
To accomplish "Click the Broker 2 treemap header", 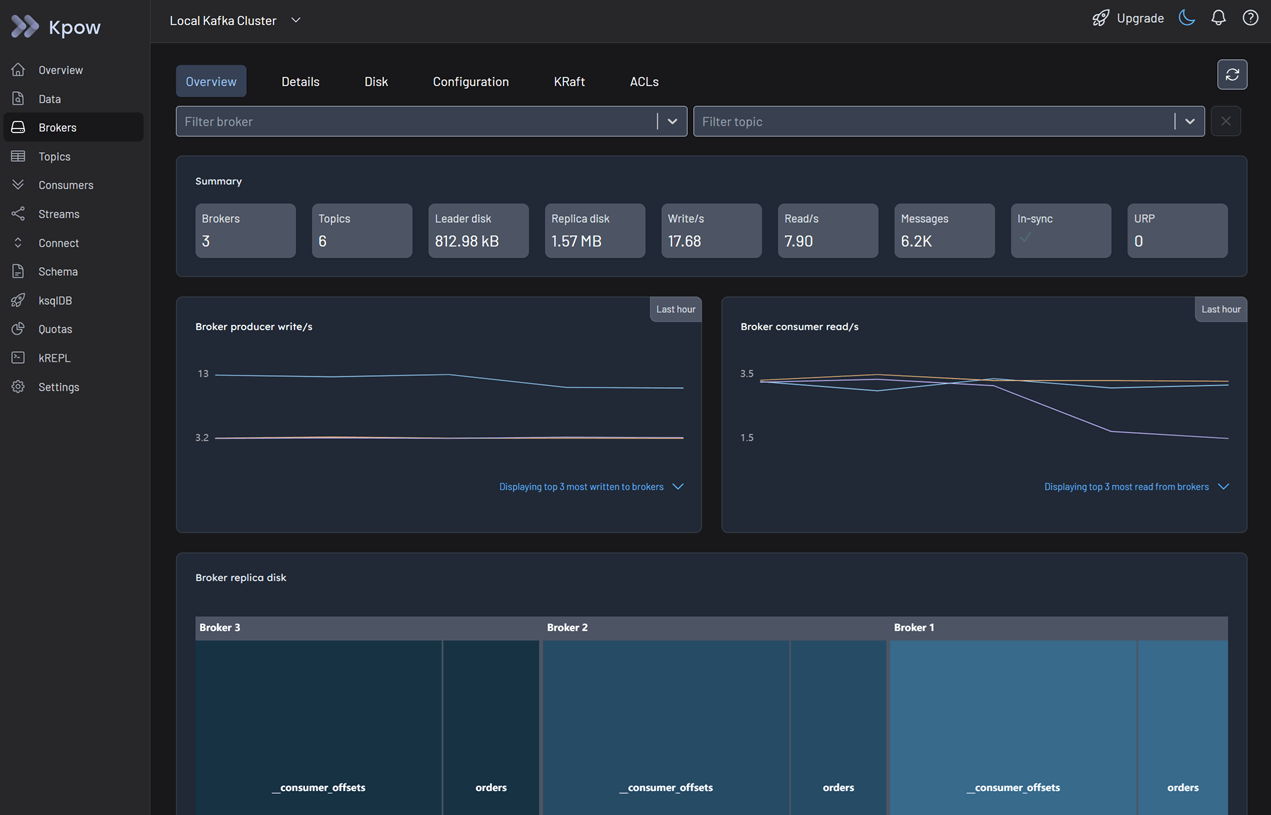I will pyautogui.click(x=715, y=628).
